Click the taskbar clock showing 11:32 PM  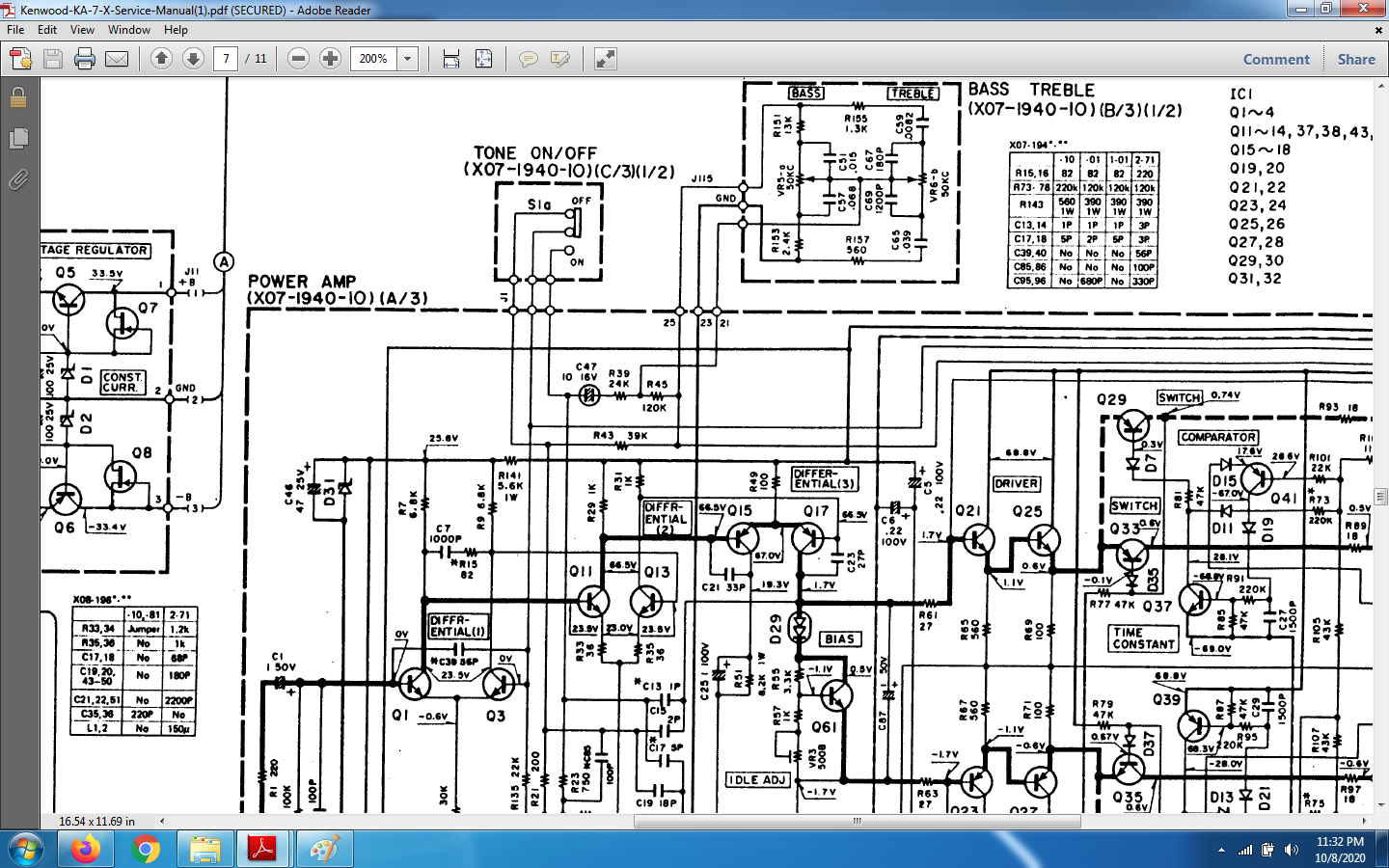tap(1341, 850)
